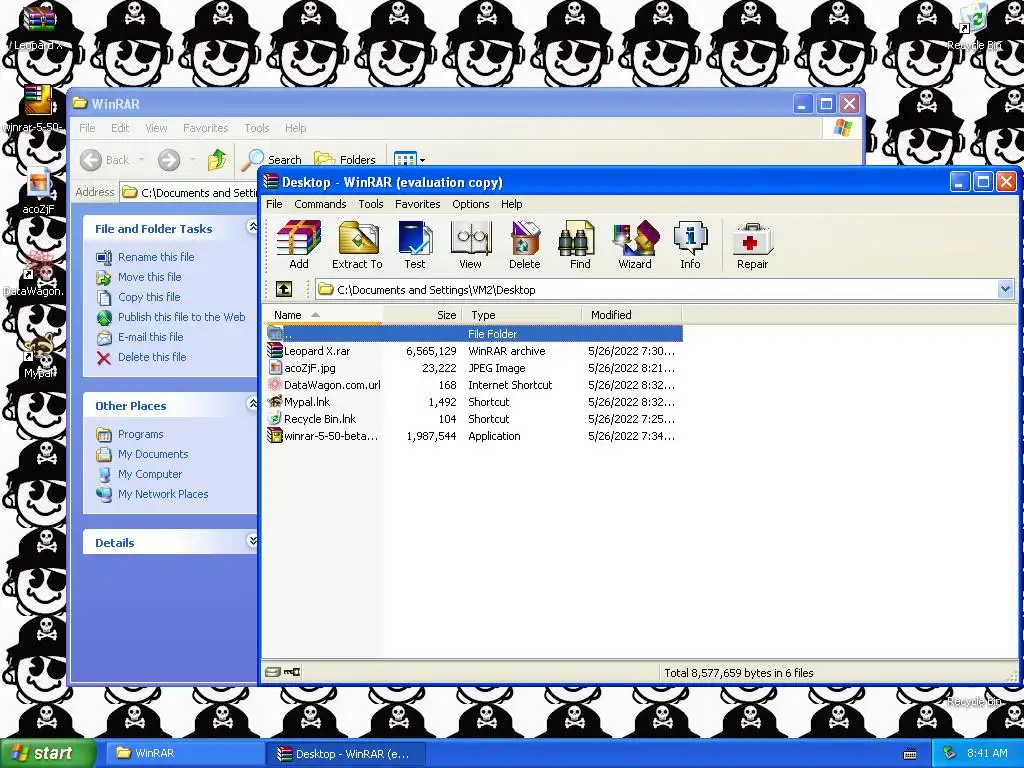Open the Wizard toolbar icon
Image resolution: width=1024 pixels, height=768 pixels.
(x=635, y=244)
